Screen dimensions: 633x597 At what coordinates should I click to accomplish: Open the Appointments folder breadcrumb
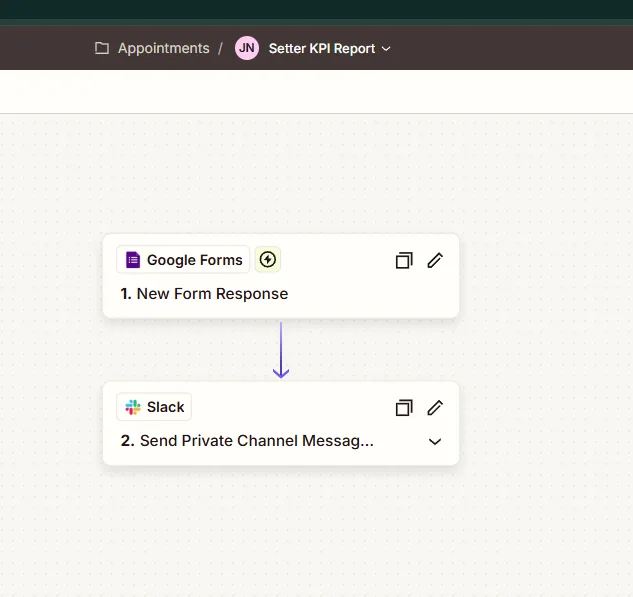point(163,48)
